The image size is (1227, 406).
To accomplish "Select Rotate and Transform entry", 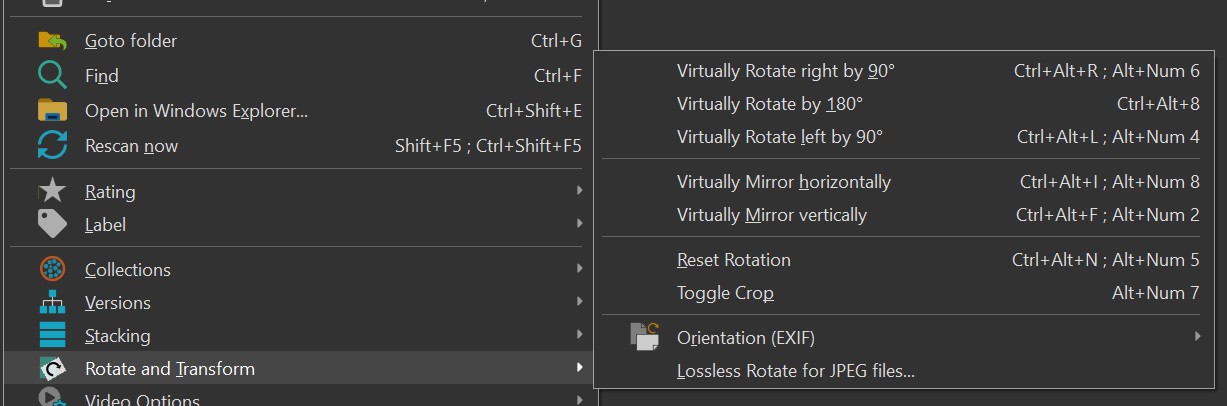I will tap(296, 368).
